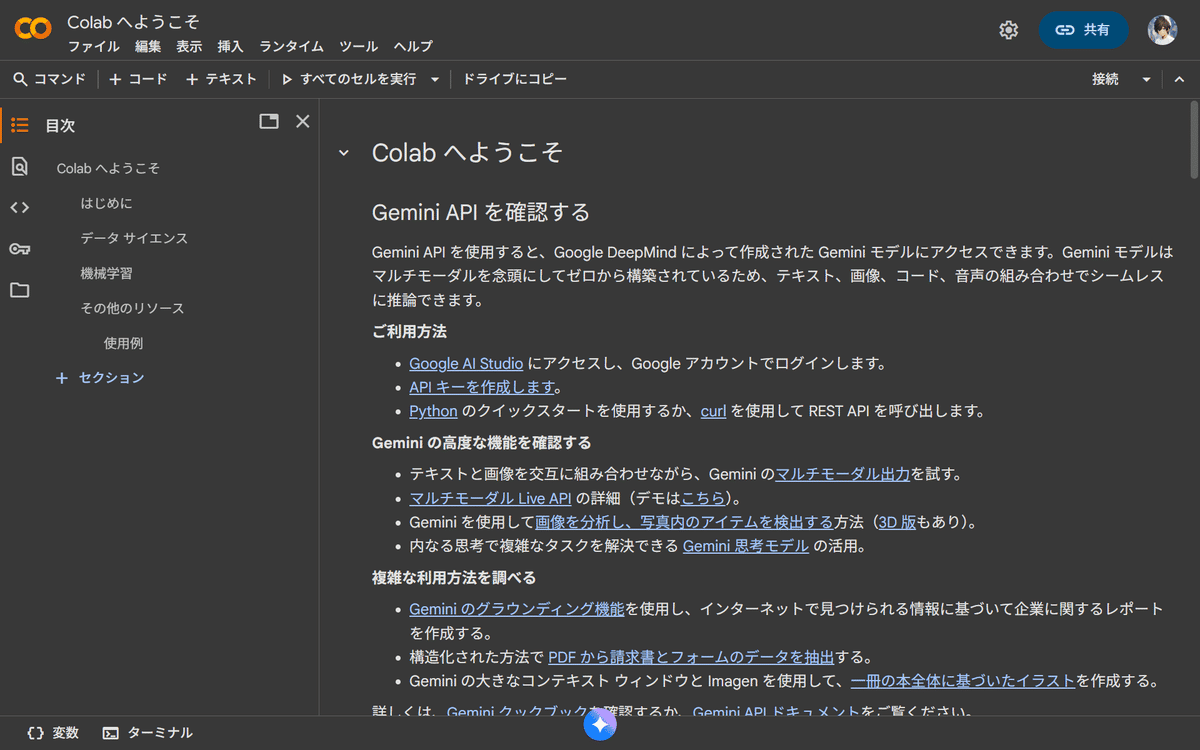Image resolution: width=1200 pixels, height=750 pixels.
Task: Click Gemini の高度な機能を確認する subheading
Action: tap(482, 442)
